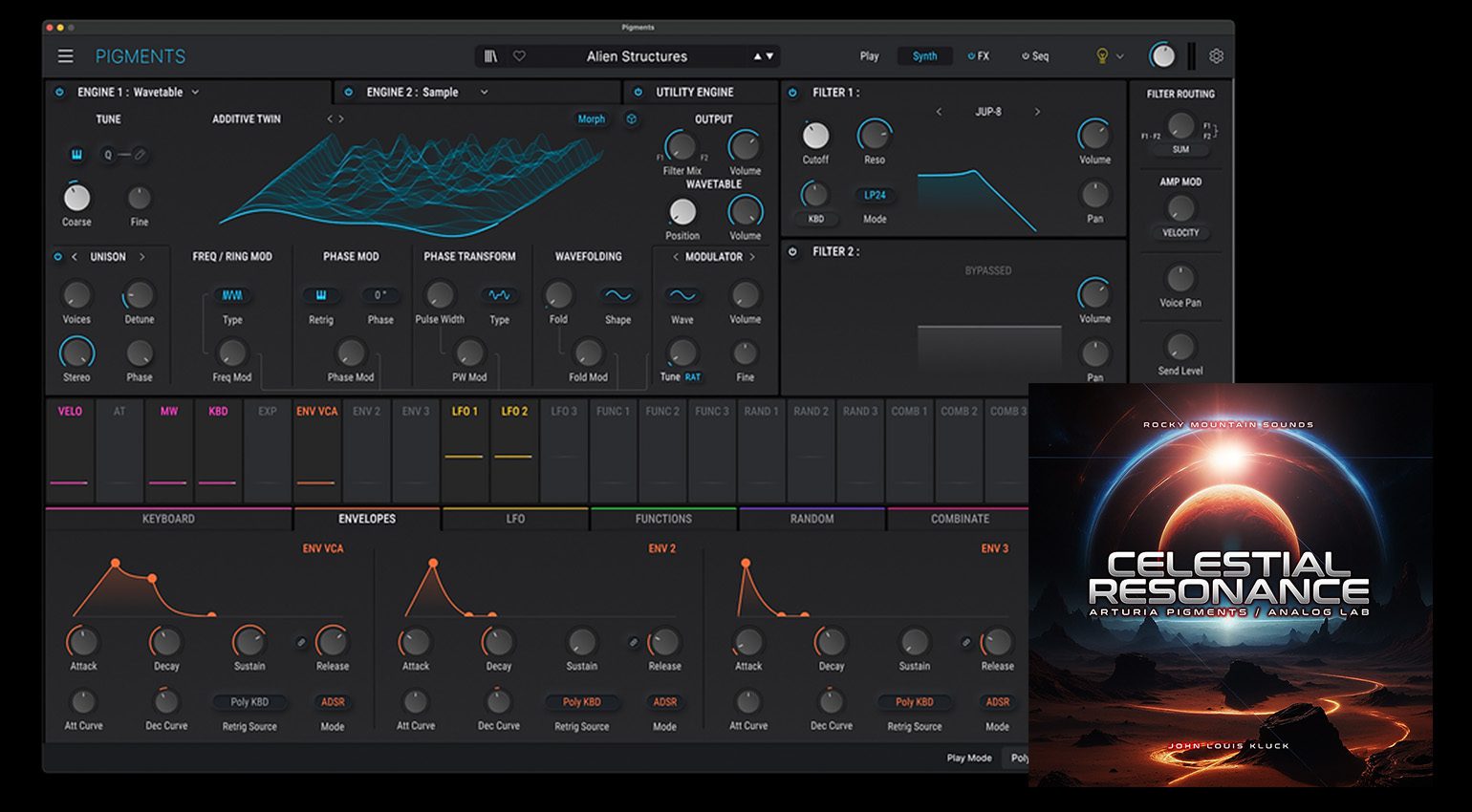
Task: Click the filter routing SUM button
Action: [x=1180, y=150]
